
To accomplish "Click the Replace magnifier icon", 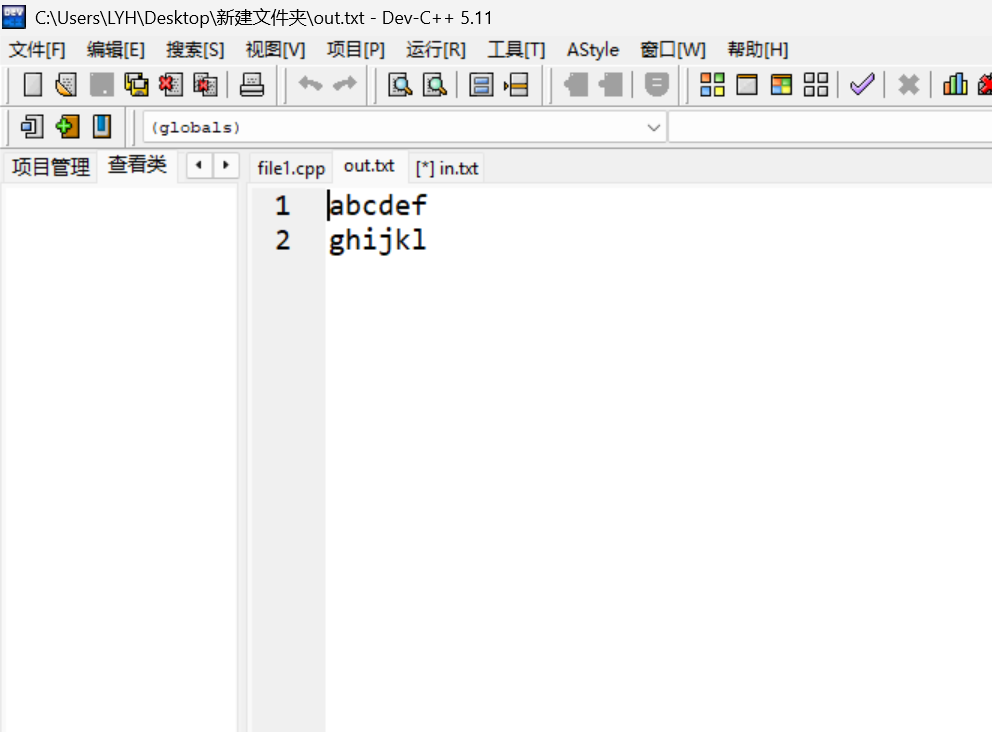I will (x=435, y=84).
